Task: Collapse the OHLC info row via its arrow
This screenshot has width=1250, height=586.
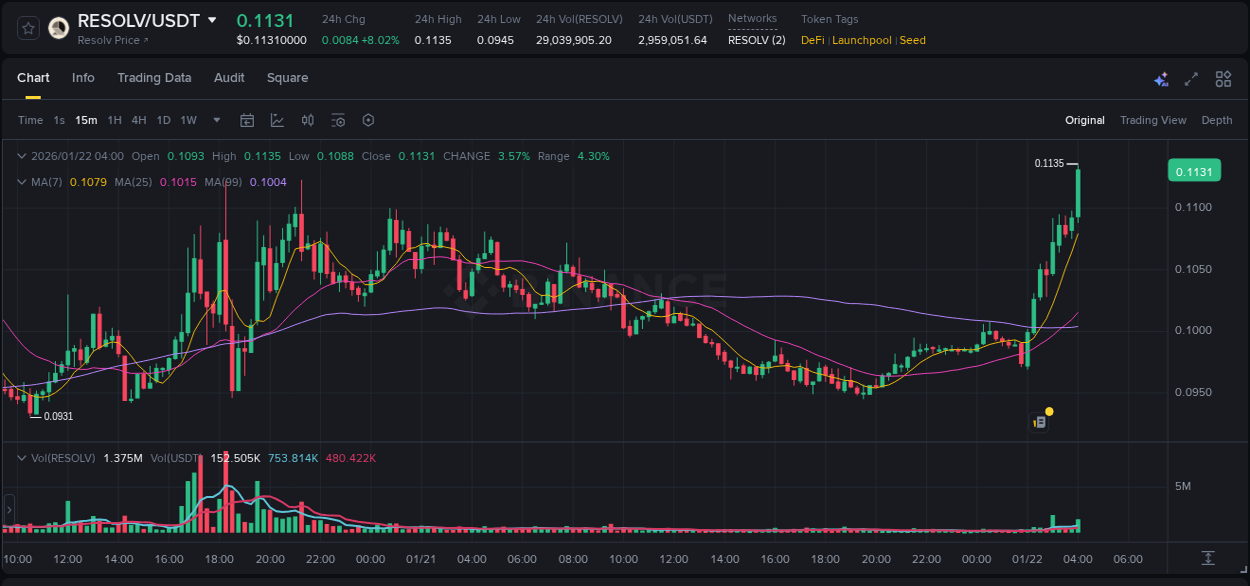Action: pyautogui.click(x=22, y=156)
